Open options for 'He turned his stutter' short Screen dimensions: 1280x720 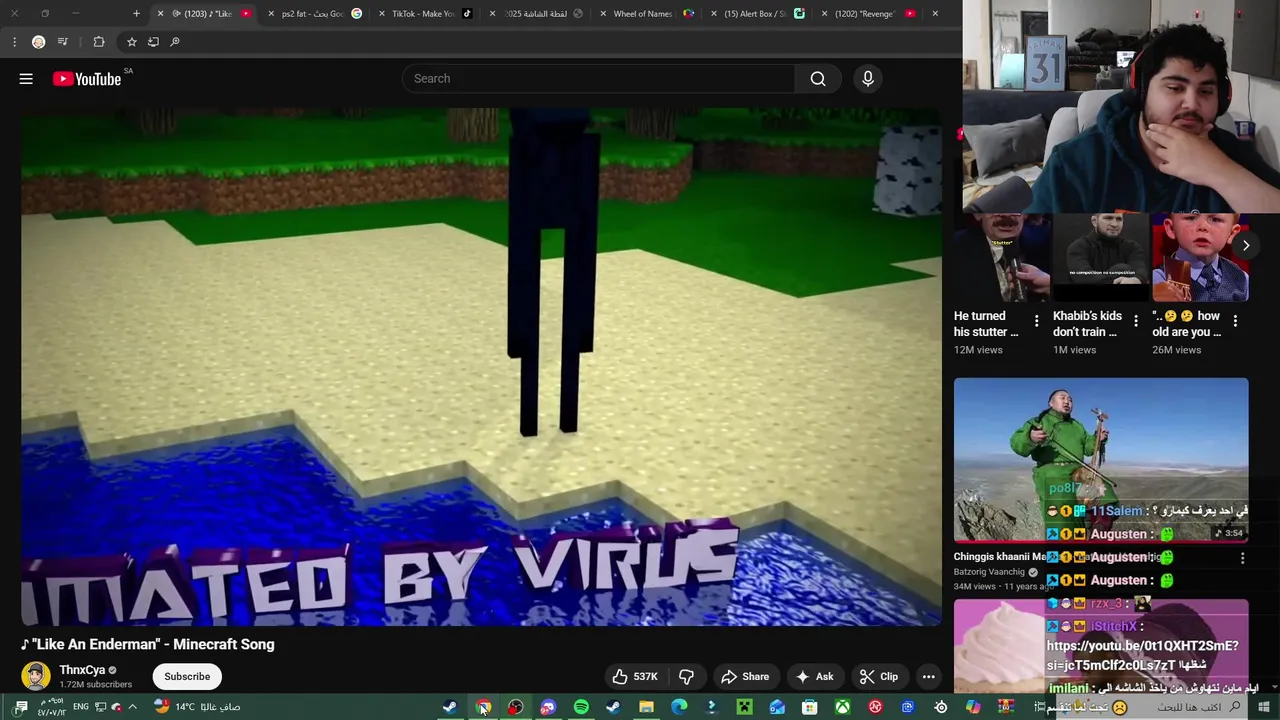point(1036,321)
